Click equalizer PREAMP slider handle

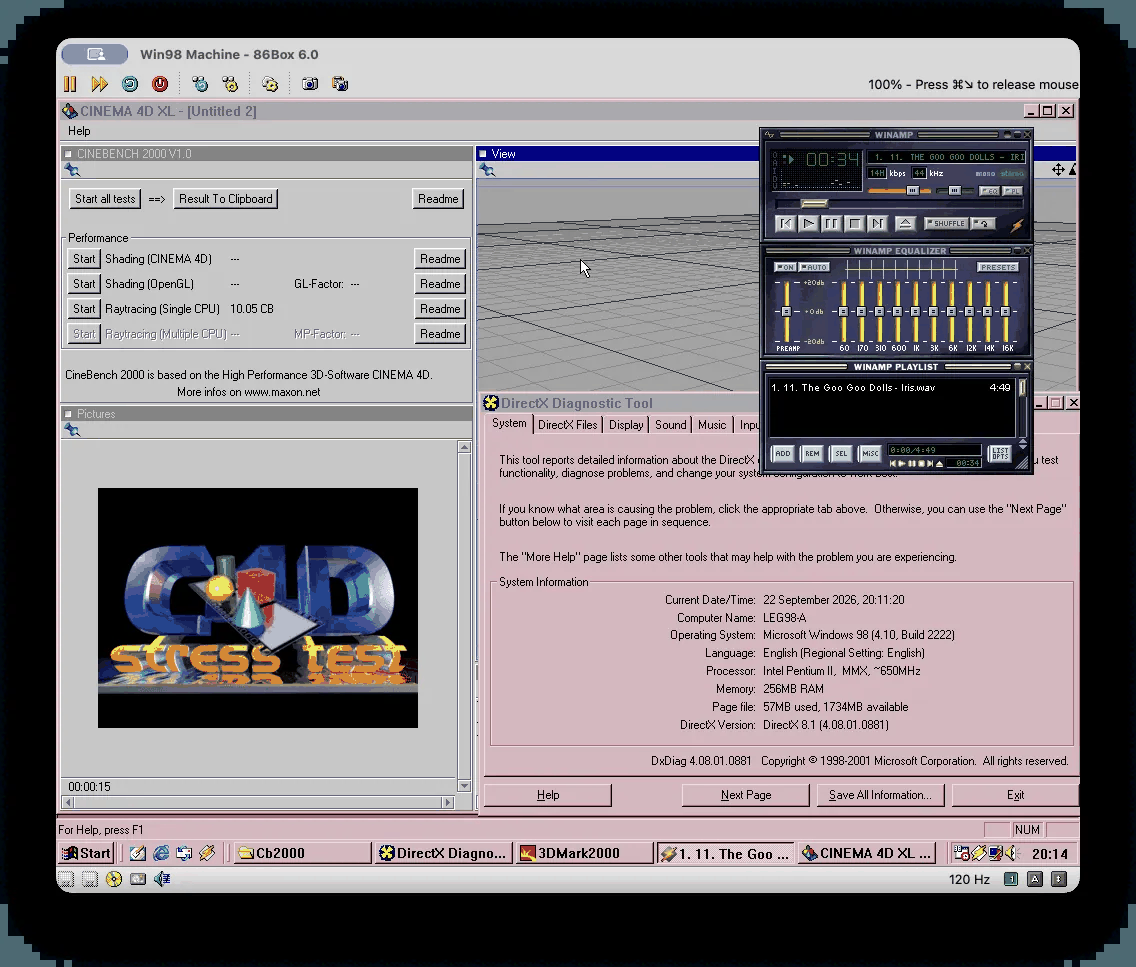click(x=786, y=311)
